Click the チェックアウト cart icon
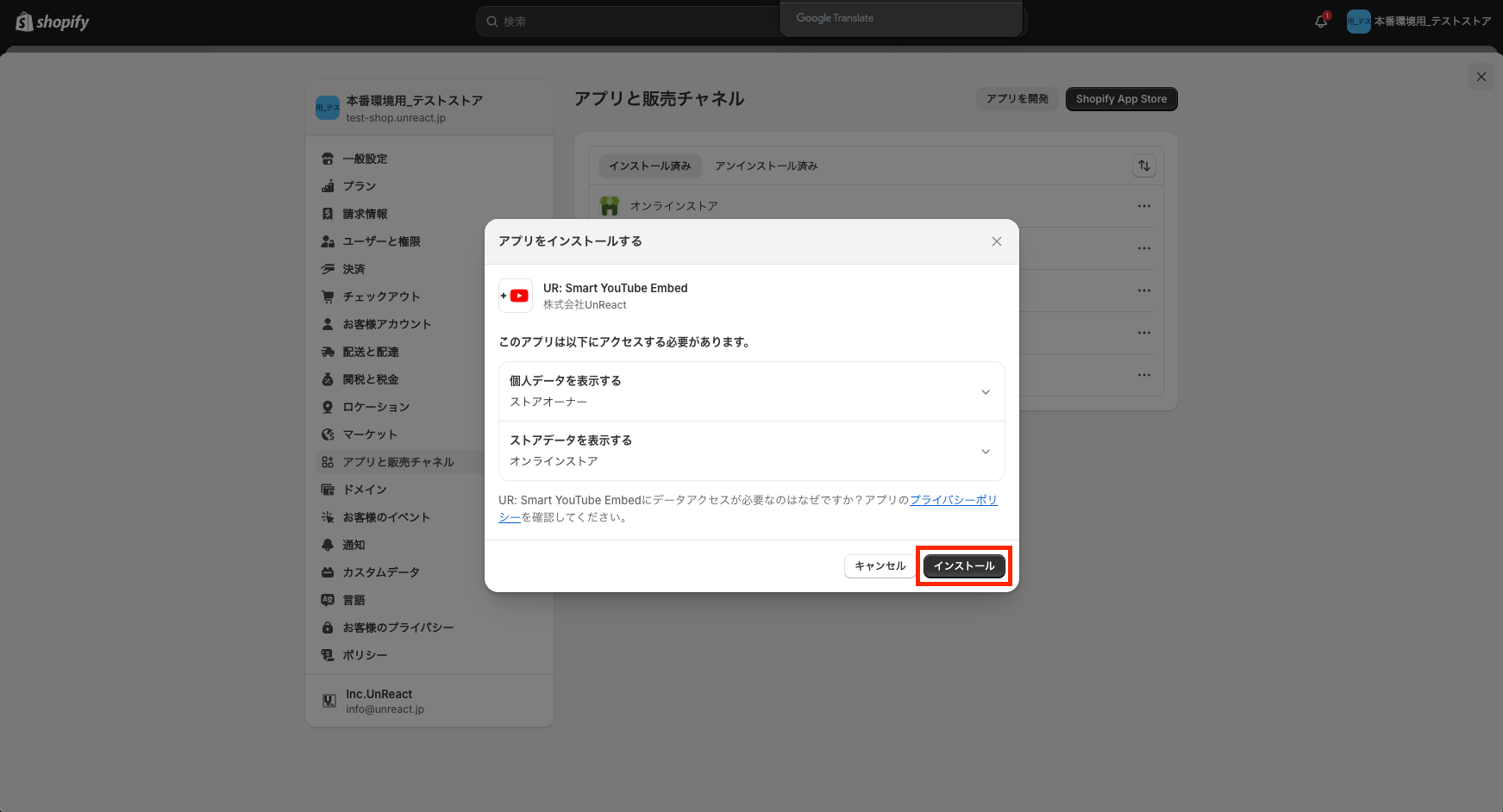 click(x=328, y=297)
